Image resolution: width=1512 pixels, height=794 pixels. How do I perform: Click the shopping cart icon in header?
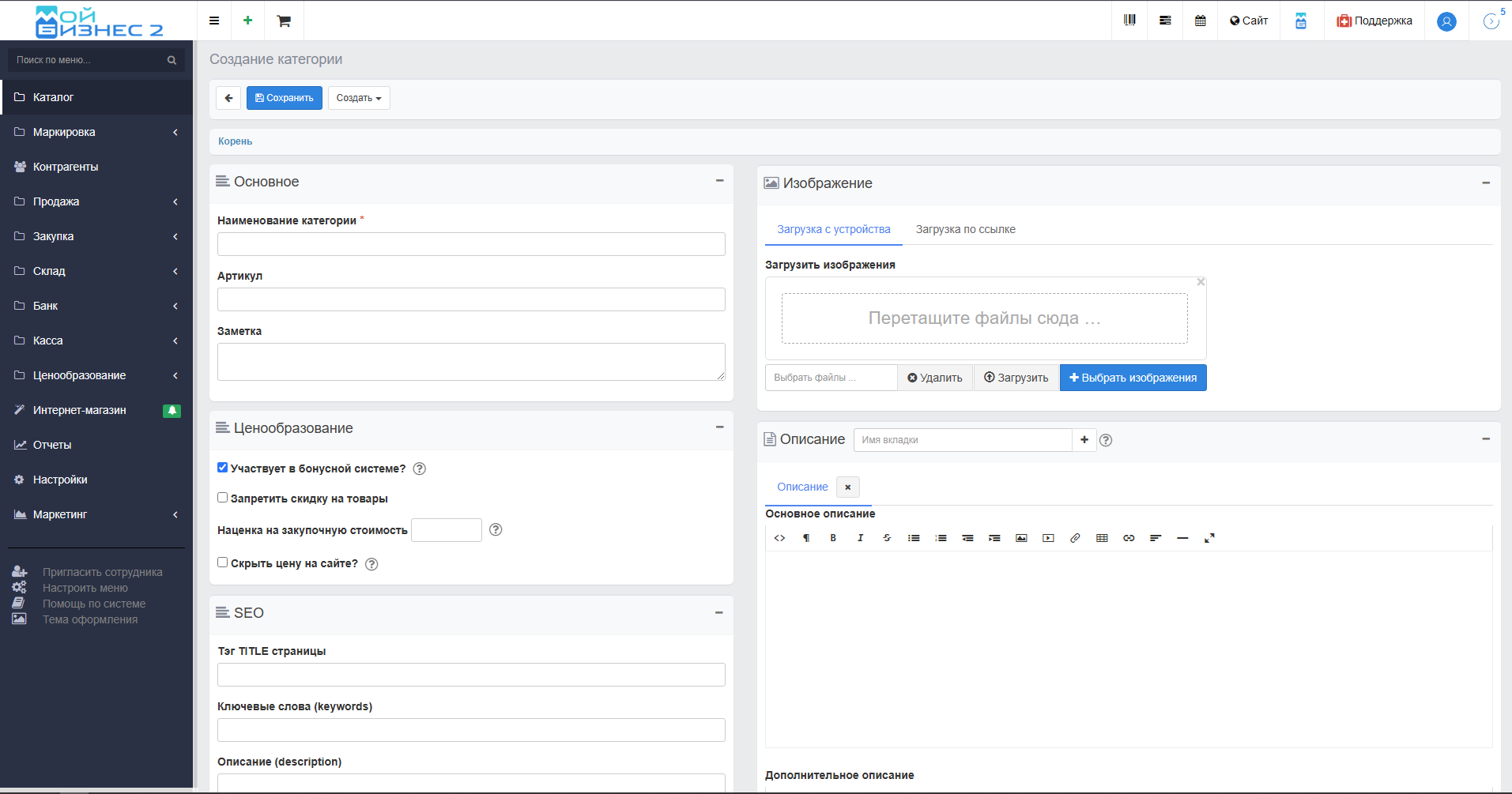click(x=284, y=21)
